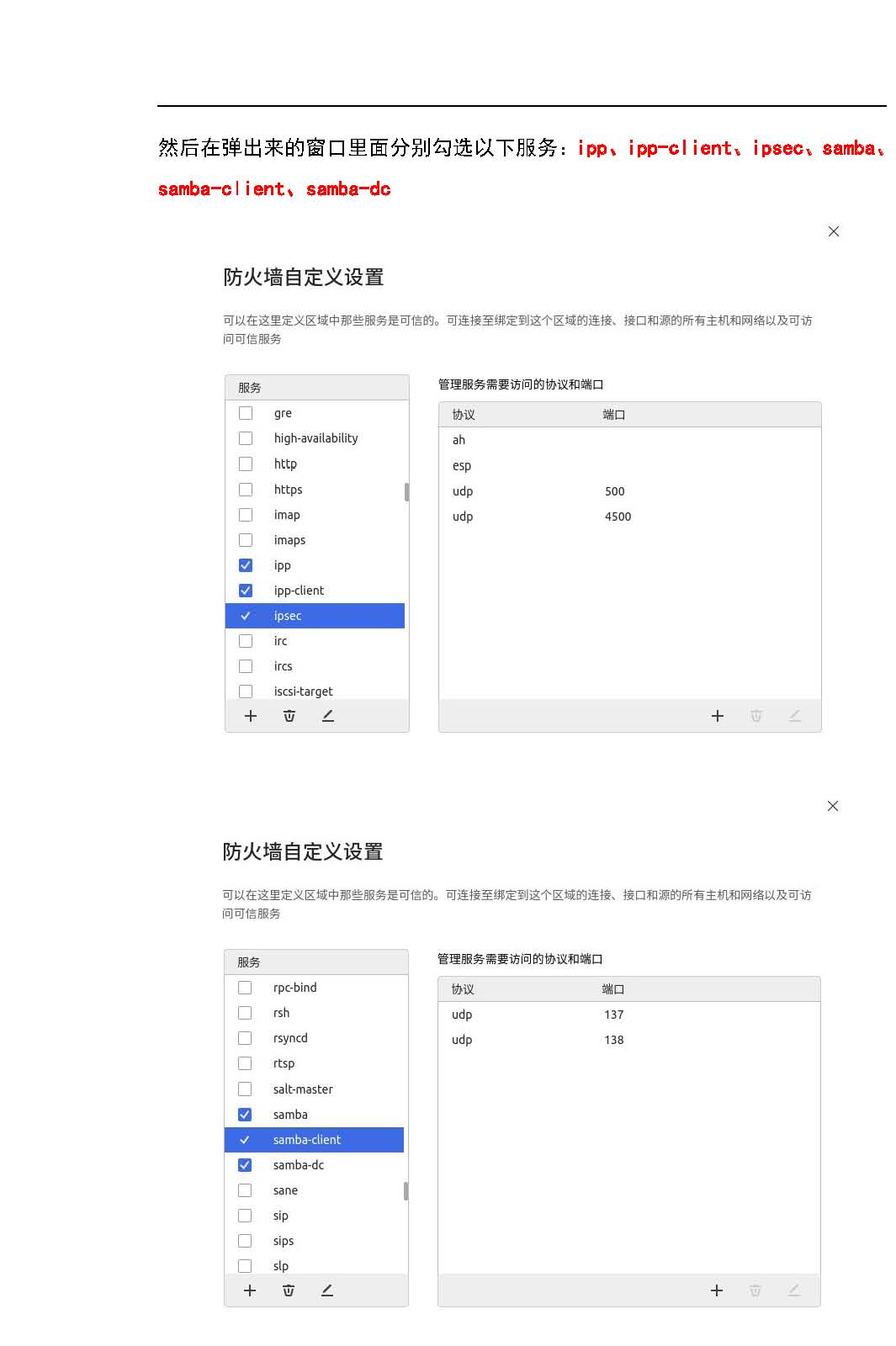Check the salt-master service checkbox
This screenshot has width=896, height=1346.
point(245,1089)
